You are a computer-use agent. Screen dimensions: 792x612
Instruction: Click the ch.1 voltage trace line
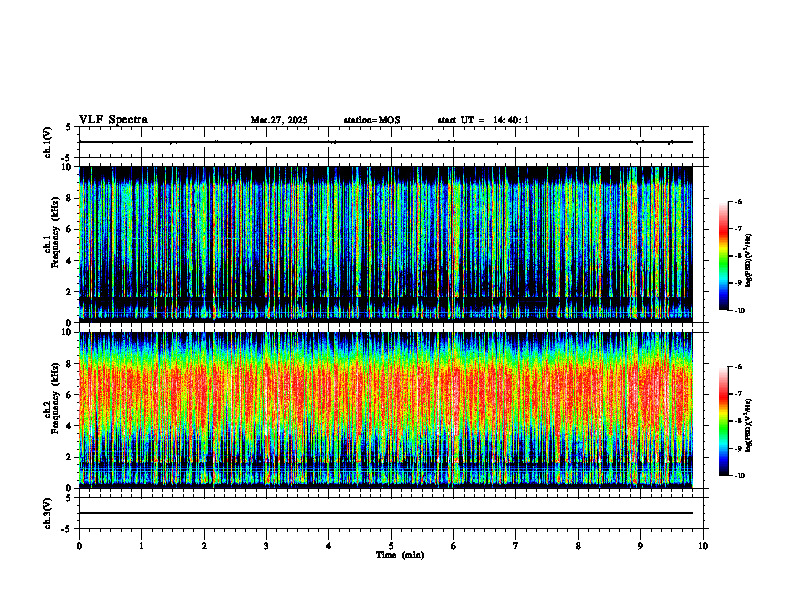tap(386, 142)
